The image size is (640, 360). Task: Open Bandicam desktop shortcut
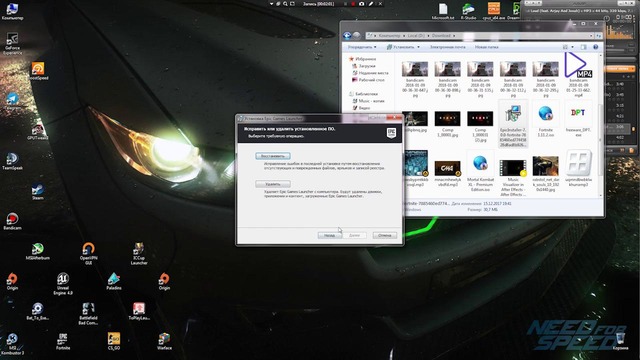(x=12, y=221)
